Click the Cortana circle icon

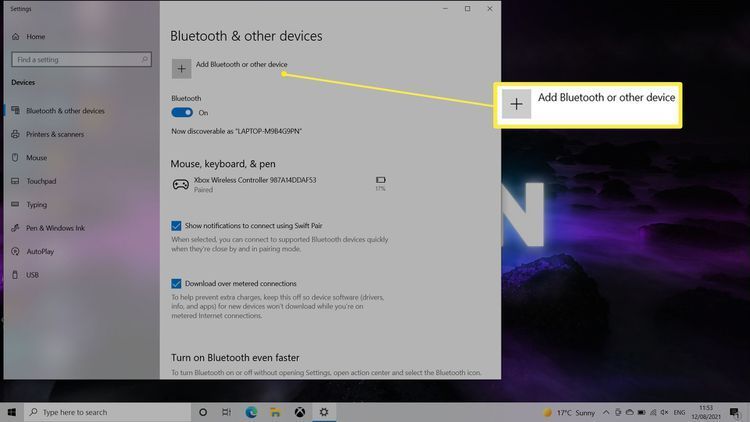(x=203, y=412)
